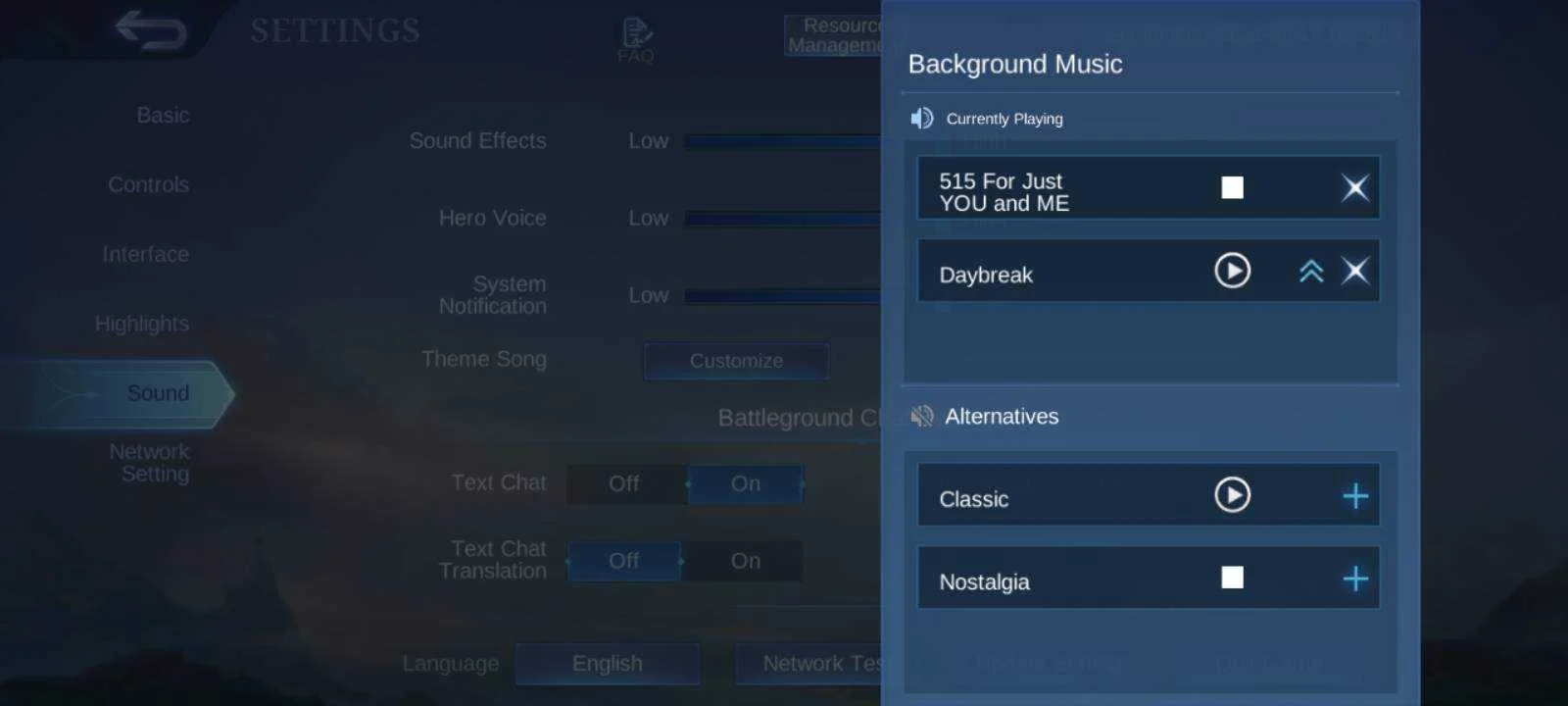Stop playing 515 For Just YOU and ME
The width and height of the screenshot is (1568, 706).
[1232, 187]
